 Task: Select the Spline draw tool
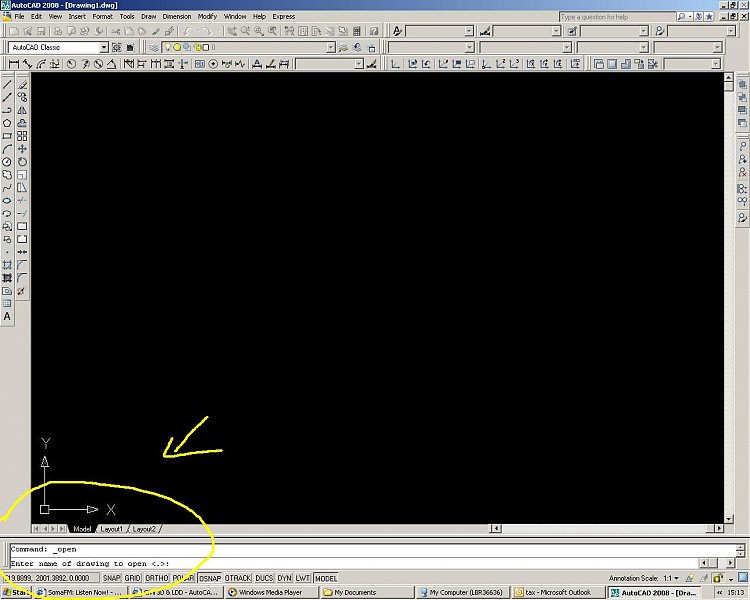pyautogui.click(x=7, y=188)
